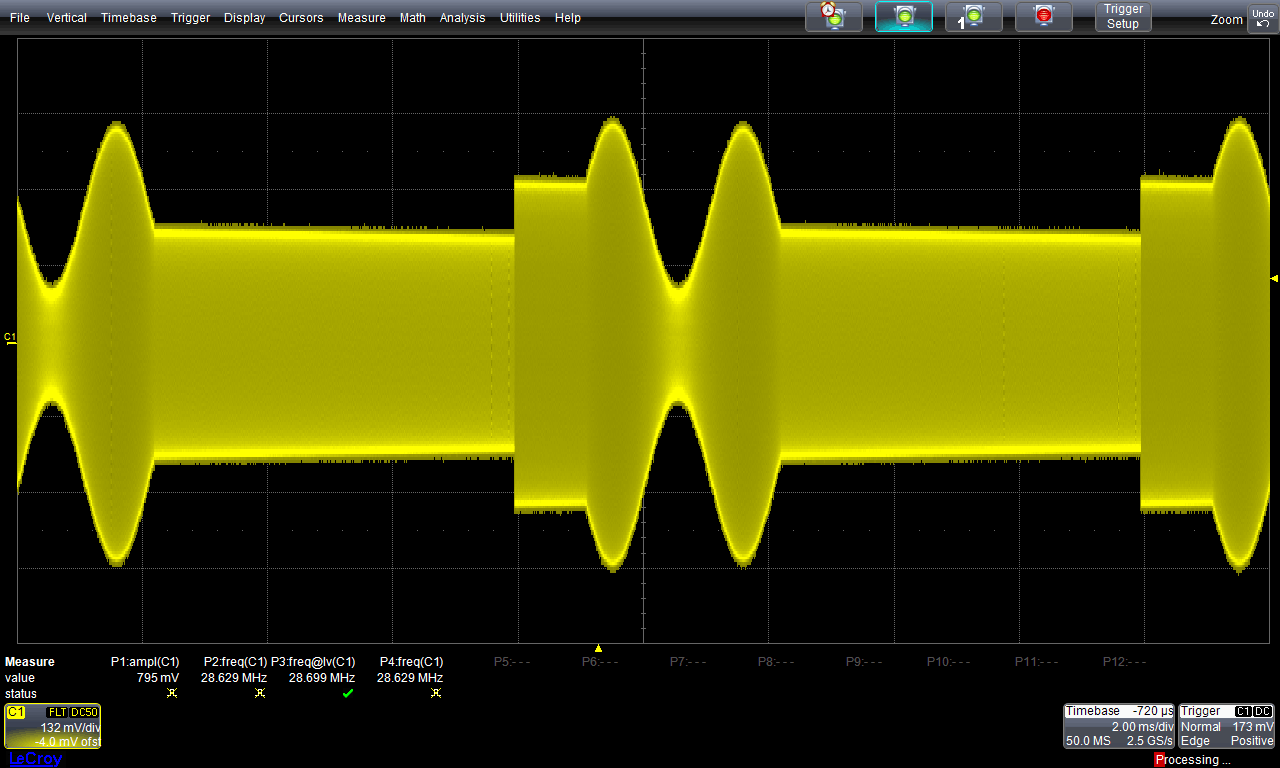Click the green checkmark under P3

(x=347, y=693)
